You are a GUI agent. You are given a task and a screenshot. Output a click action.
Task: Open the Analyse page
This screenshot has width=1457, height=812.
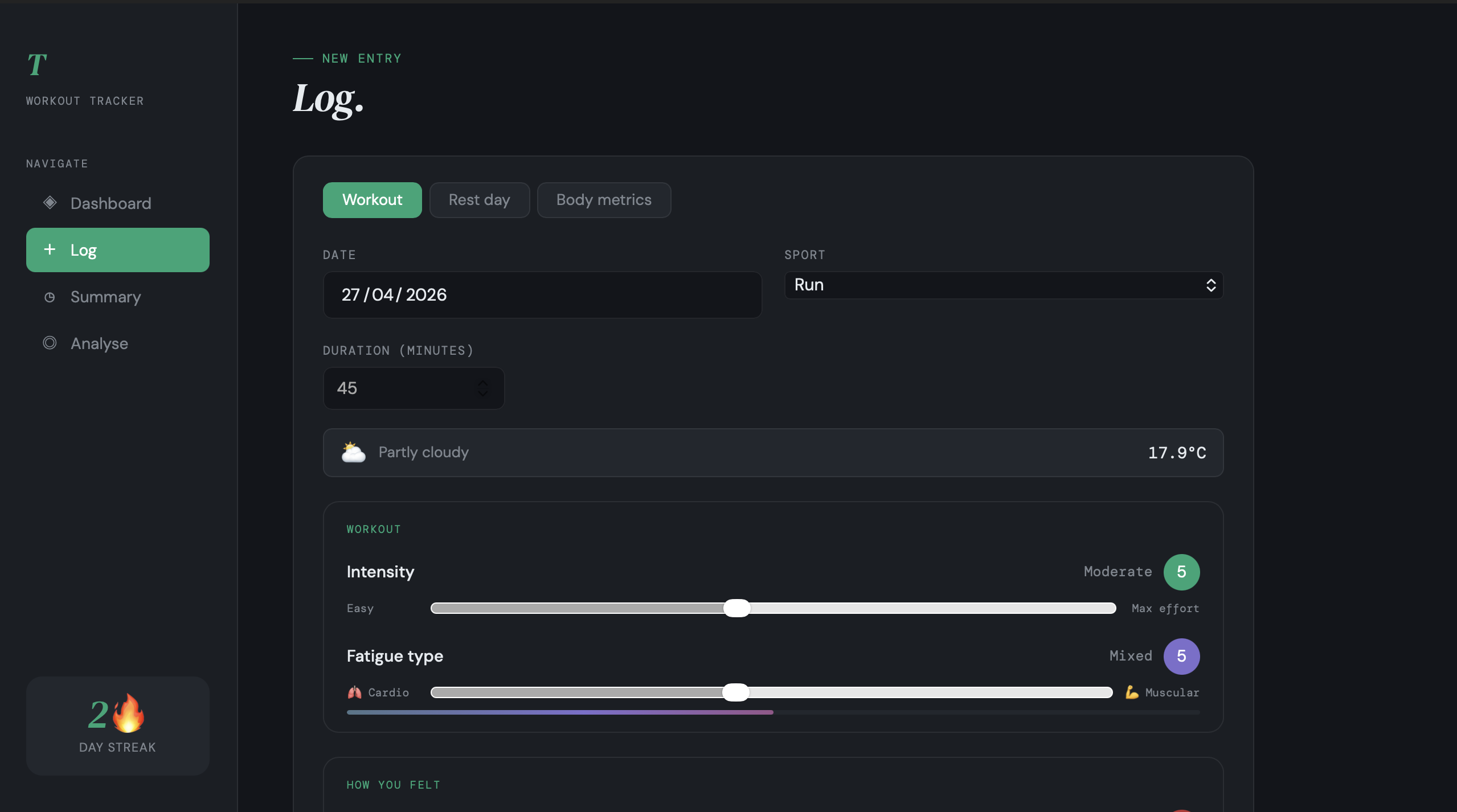click(x=118, y=343)
